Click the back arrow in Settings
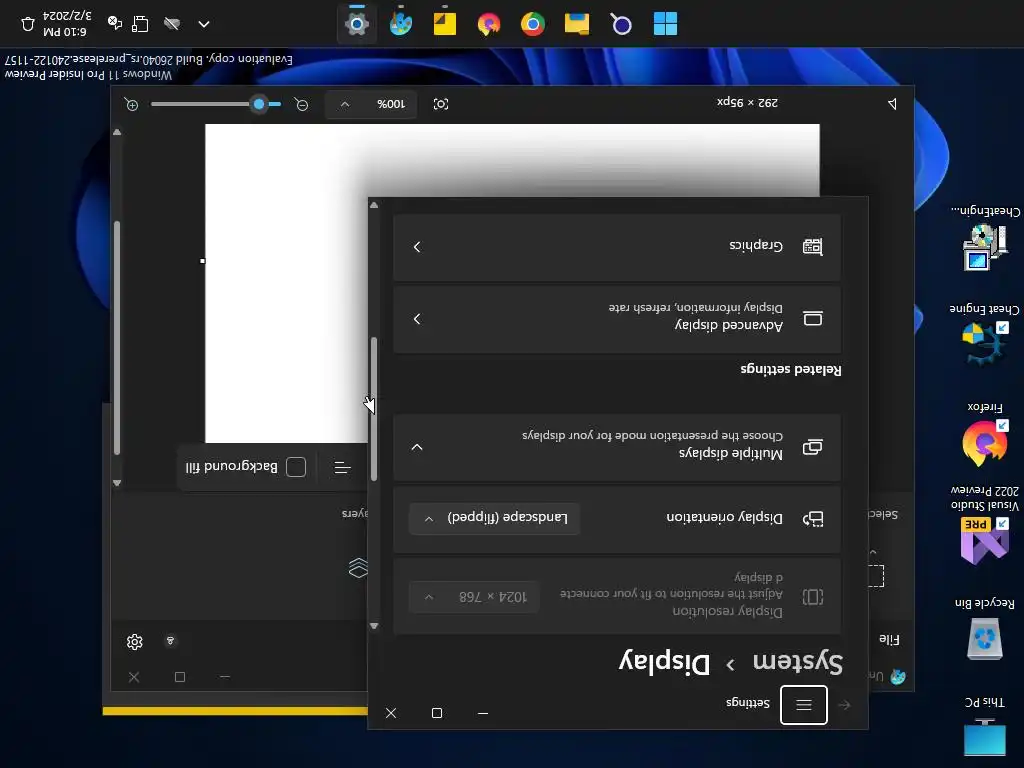This screenshot has width=1024, height=768. pos(844,705)
